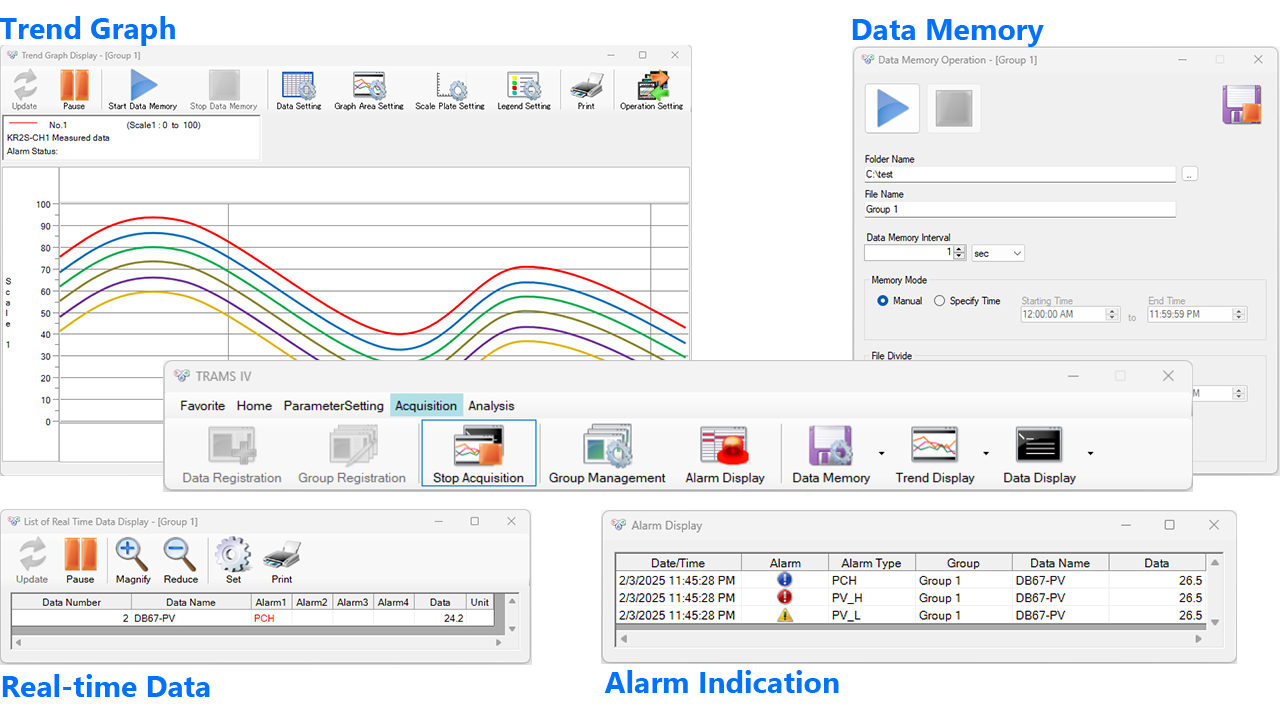Click the floppy disk icon in Data Memory window
The height and width of the screenshot is (720, 1280).
[x=1242, y=105]
